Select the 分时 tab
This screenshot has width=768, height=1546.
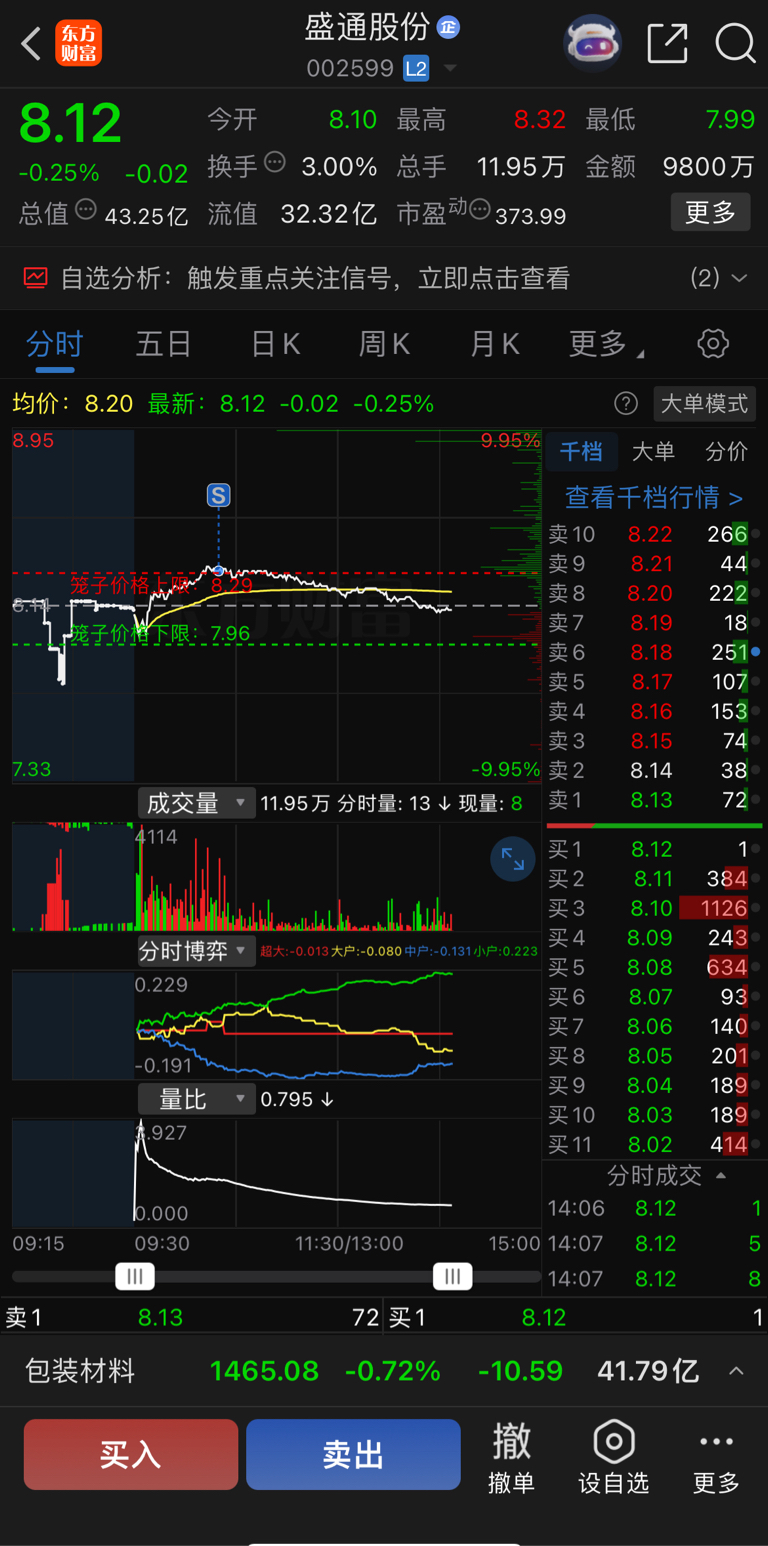click(x=54, y=344)
